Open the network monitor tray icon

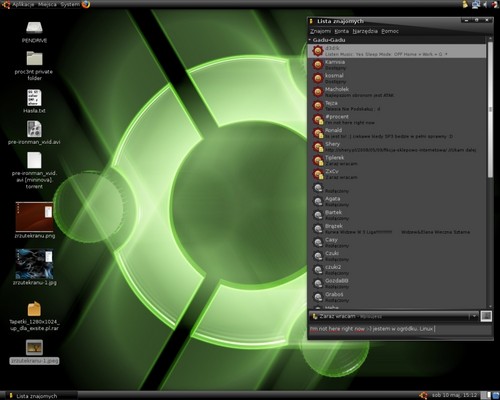coord(476,4)
